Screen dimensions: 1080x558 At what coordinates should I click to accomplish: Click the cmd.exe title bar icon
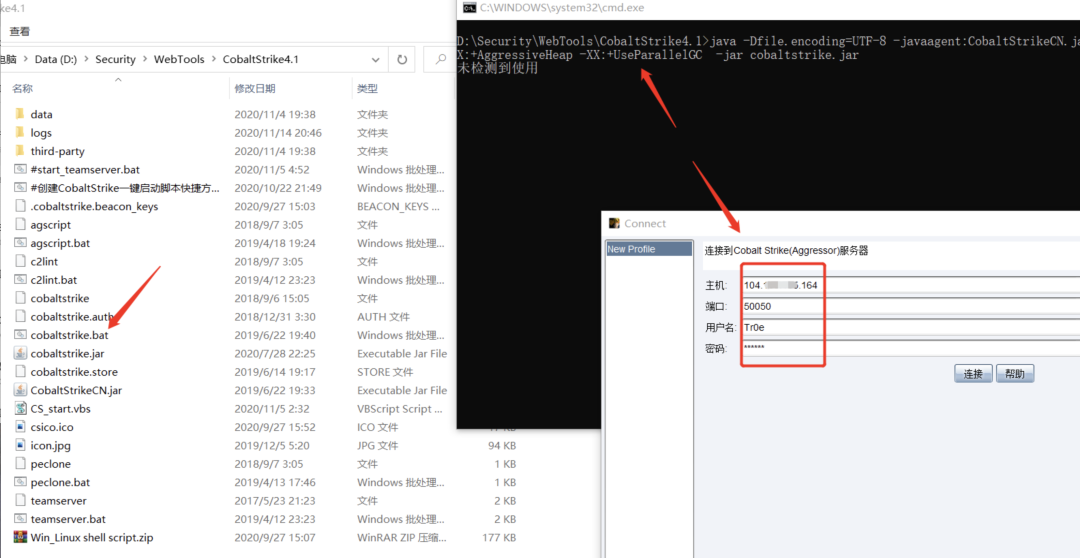click(469, 8)
